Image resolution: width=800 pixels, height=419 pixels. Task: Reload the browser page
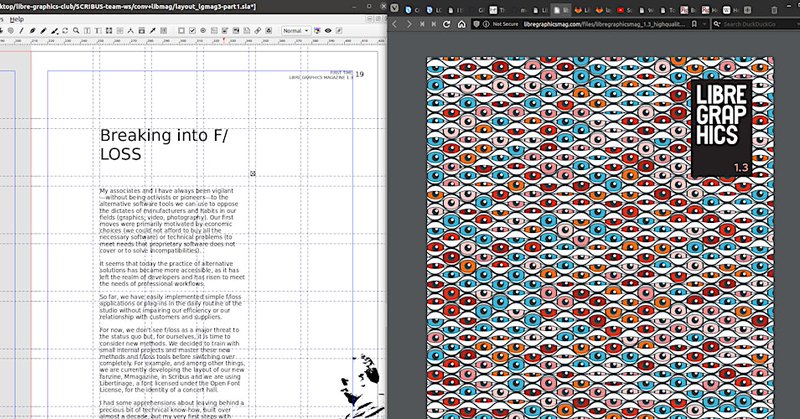point(446,24)
